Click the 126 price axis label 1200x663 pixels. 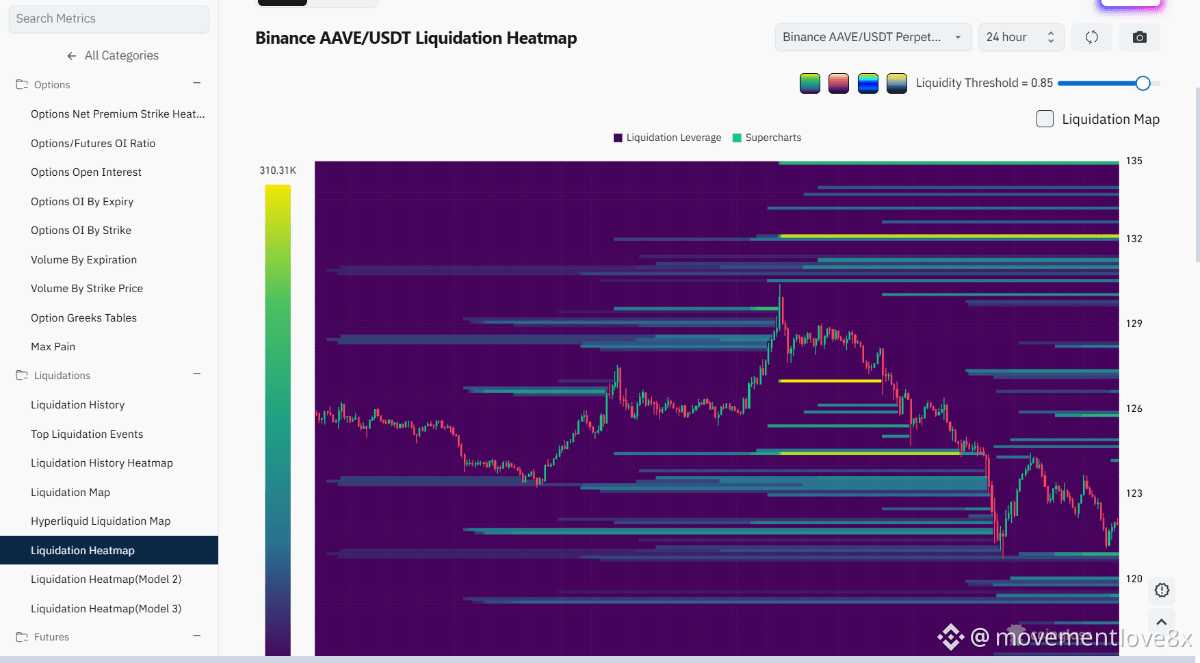1134,409
